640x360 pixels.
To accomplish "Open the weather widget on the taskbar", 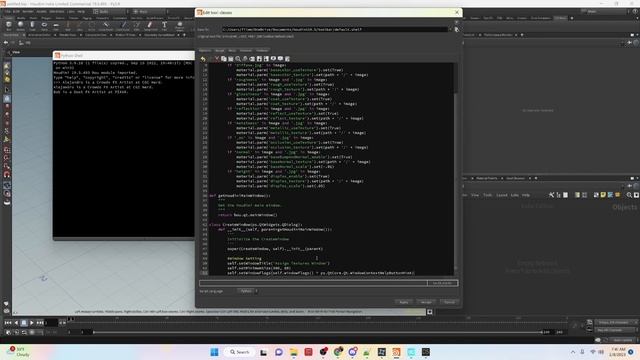I will (x=19, y=351).
